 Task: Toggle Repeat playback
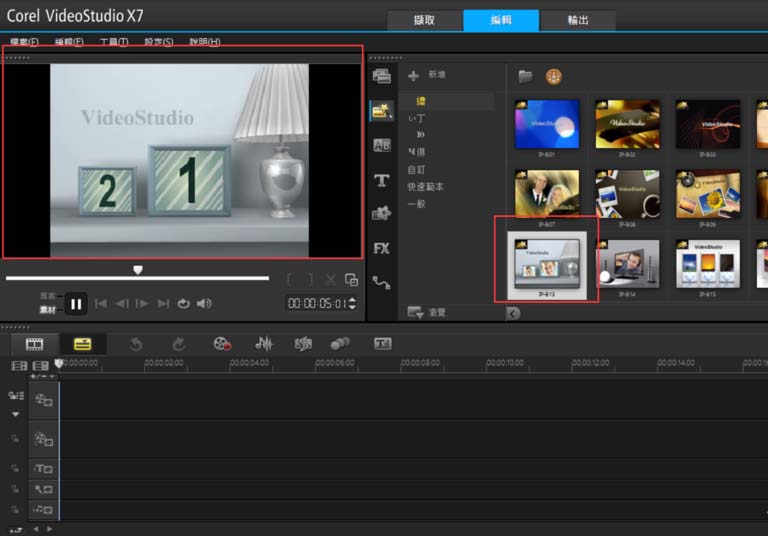point(183,304)
